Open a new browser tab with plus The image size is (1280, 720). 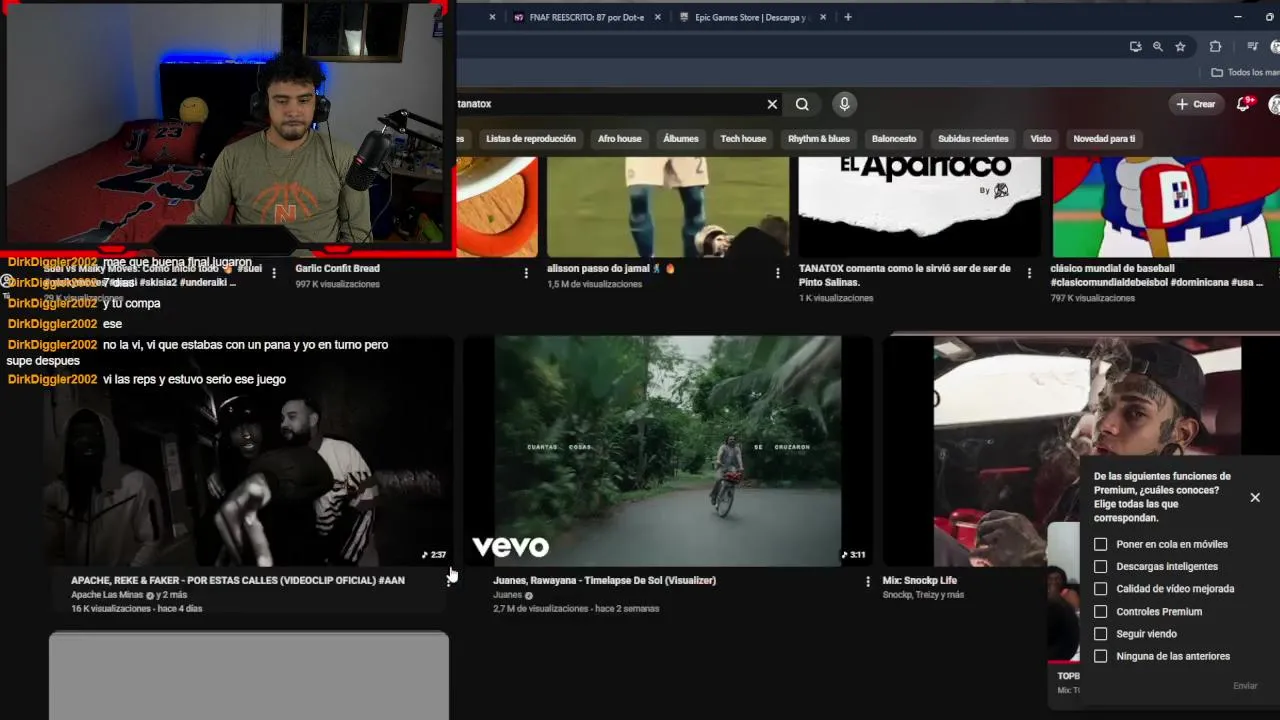[x=848, y=17]
